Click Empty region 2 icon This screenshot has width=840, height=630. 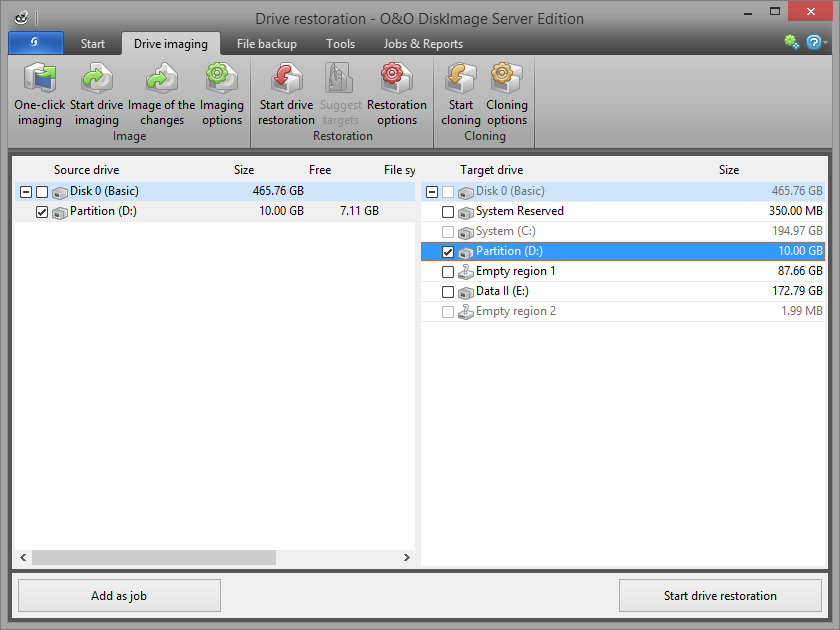coord(466,312)
